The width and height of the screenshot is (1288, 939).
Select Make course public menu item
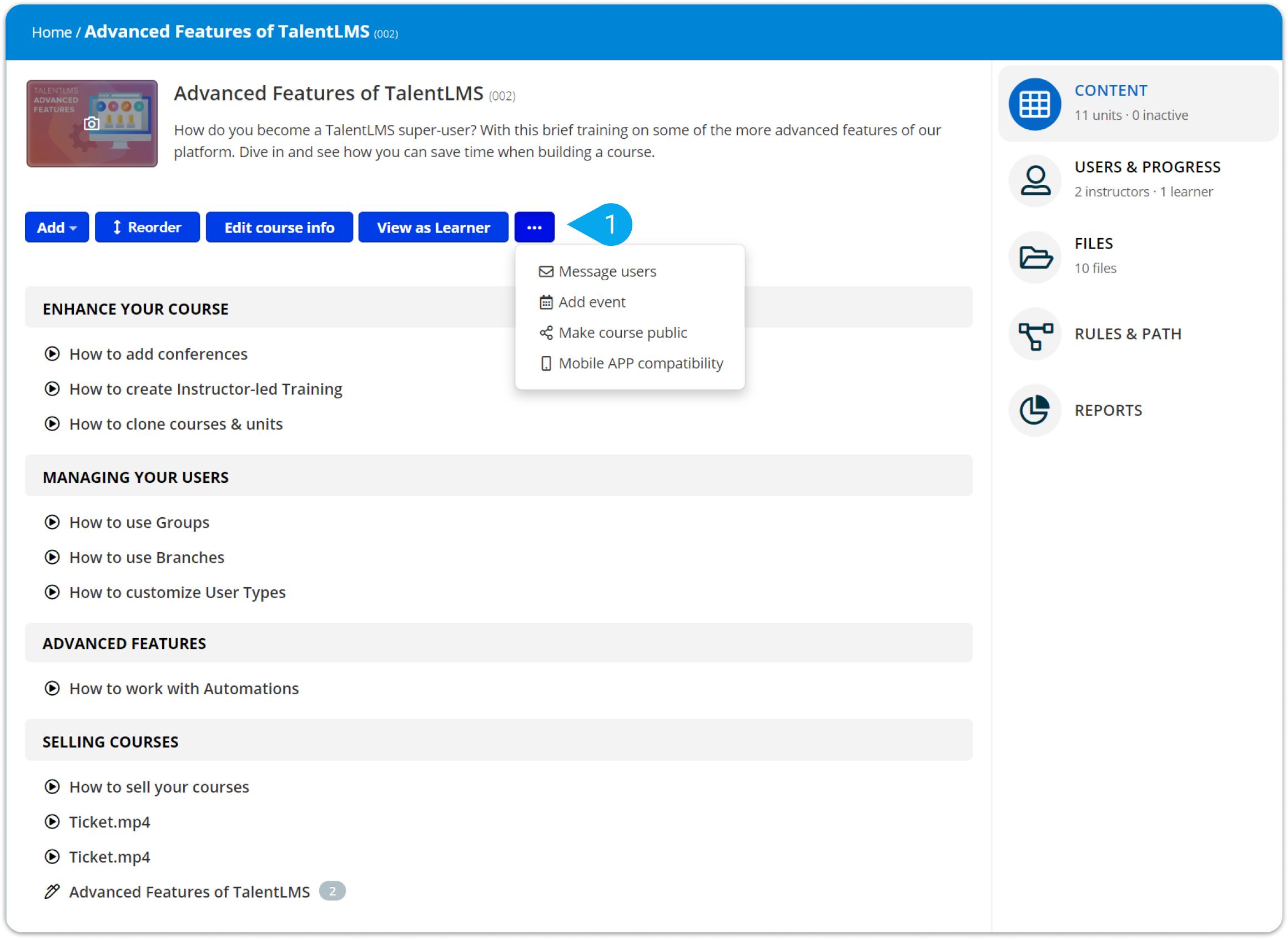tap(622, 333)
